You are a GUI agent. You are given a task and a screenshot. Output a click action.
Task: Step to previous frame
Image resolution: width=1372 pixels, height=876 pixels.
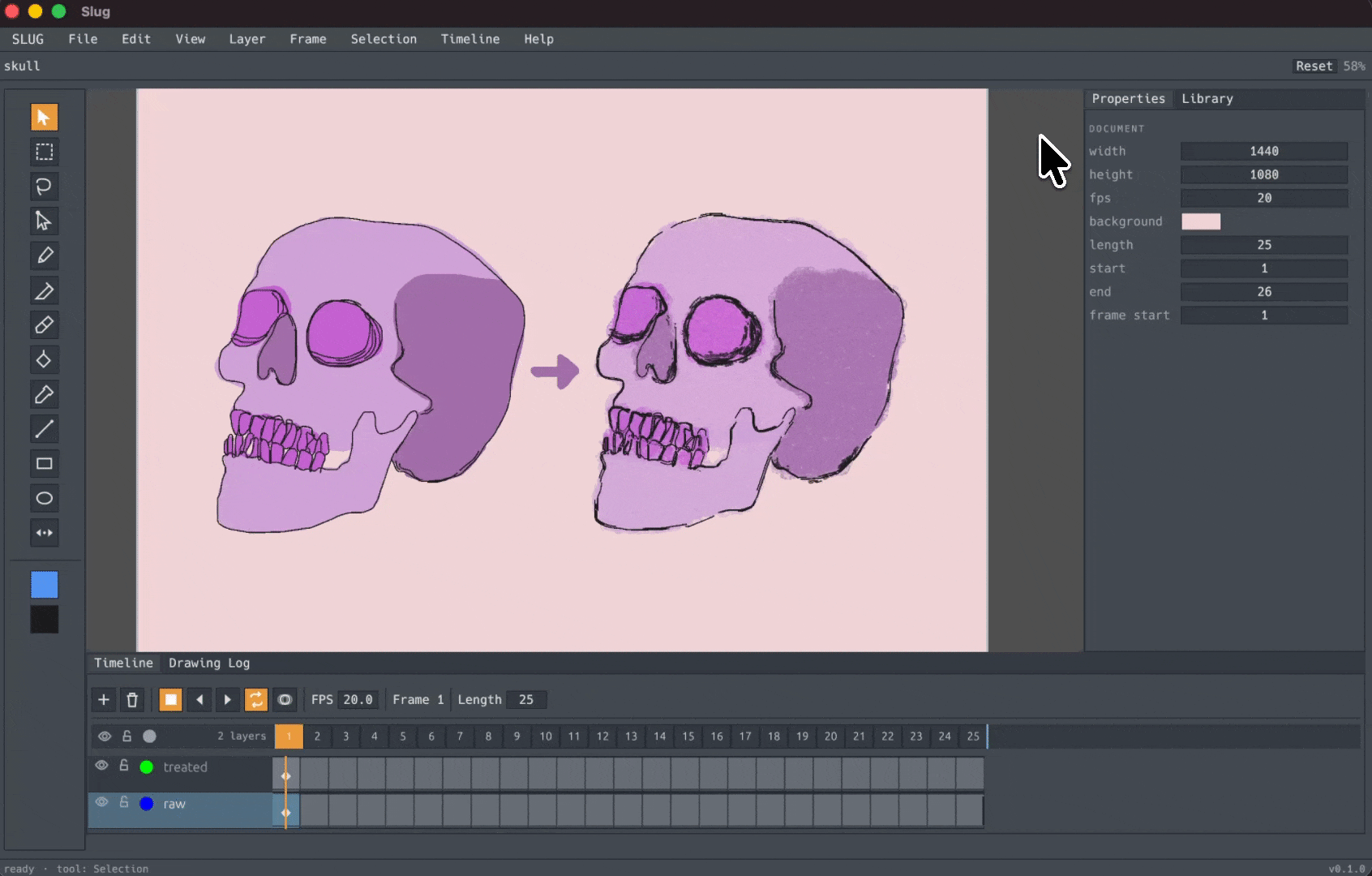[x=199, y=699]
